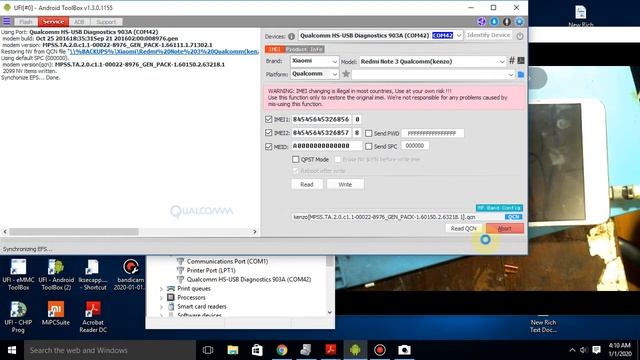Click the Send PWD value field
Image resolution: width=640 pixels, height=360 pixels.
click(x=433, y=133)
